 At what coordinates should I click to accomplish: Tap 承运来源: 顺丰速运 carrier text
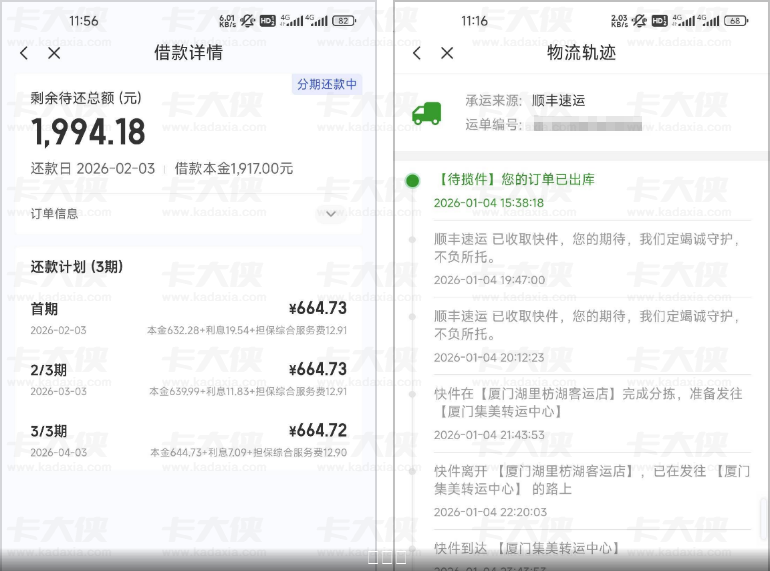(525, 101)
